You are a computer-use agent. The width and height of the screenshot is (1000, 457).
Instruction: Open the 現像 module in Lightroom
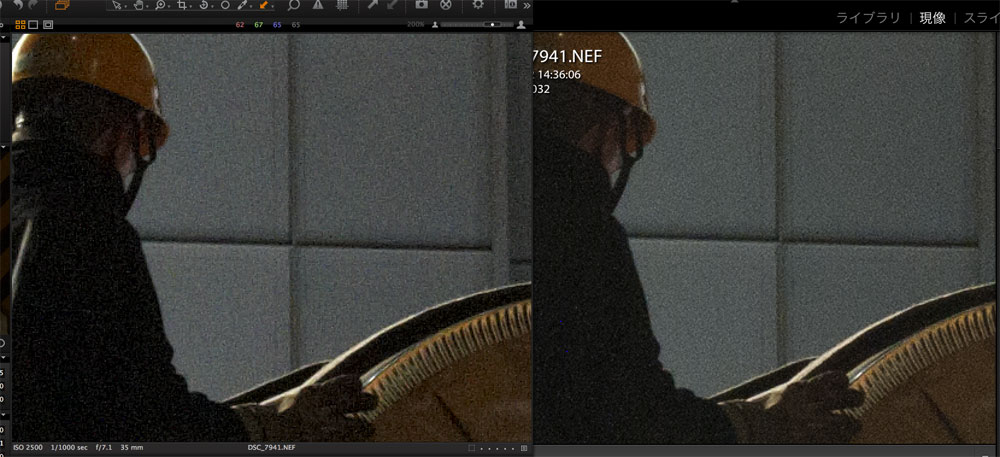(x=932, y=18)
